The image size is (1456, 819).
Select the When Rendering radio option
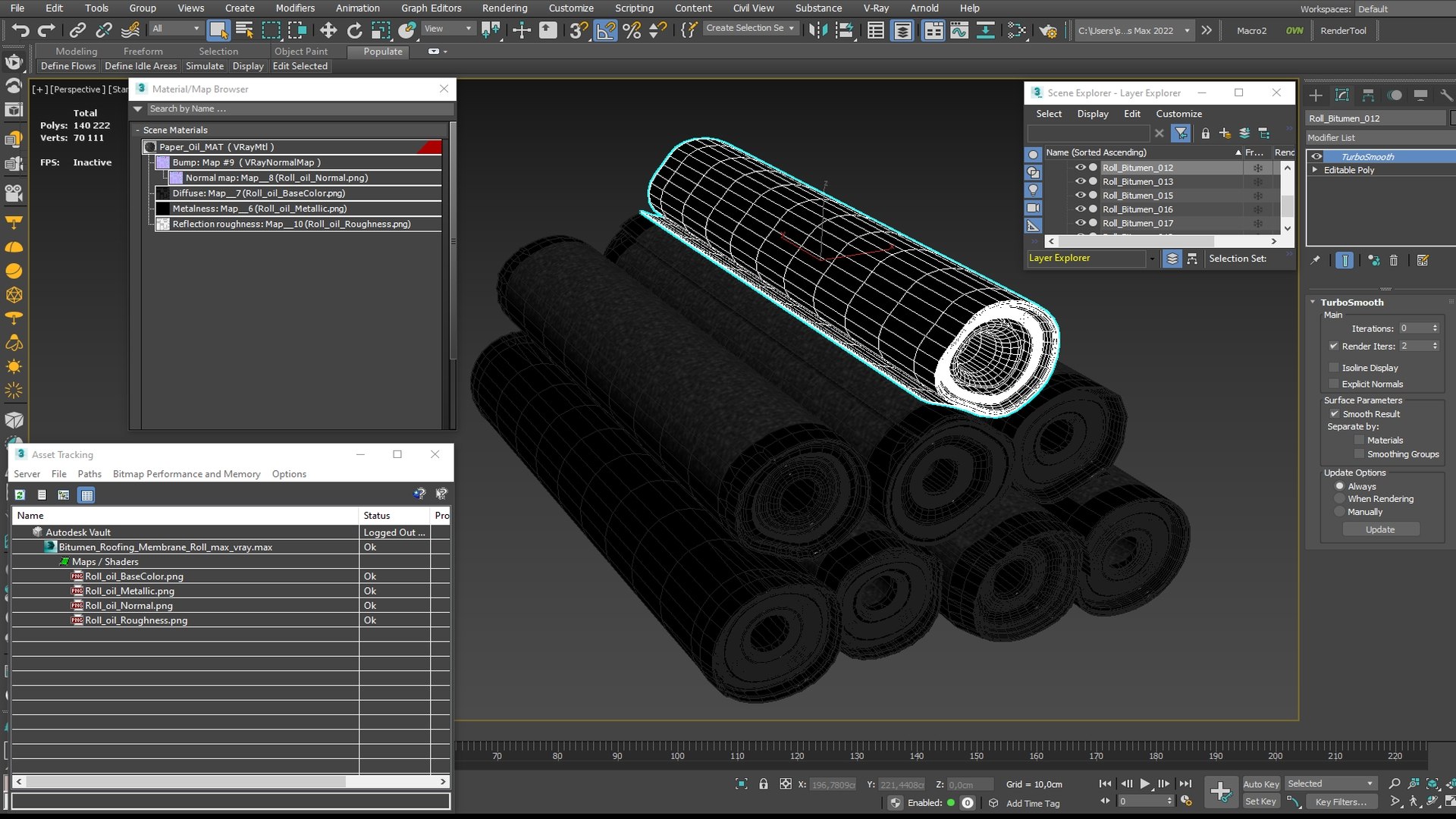1340,499
